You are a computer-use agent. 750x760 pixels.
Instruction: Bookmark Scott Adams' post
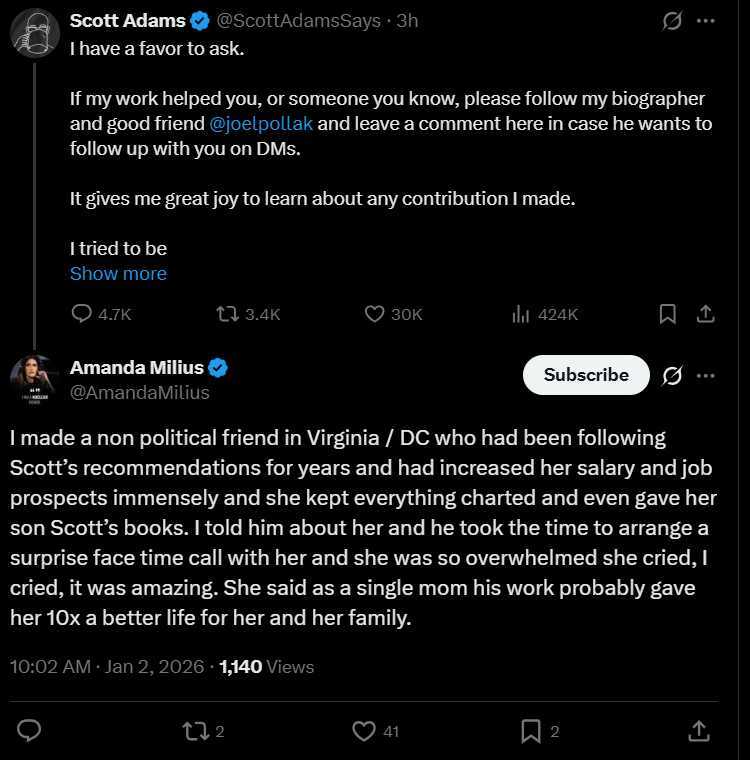click(667, 314)
